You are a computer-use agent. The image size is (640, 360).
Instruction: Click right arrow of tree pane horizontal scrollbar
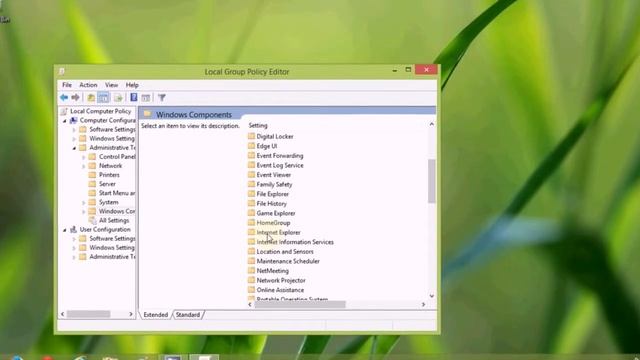click(x=131, y=314)
